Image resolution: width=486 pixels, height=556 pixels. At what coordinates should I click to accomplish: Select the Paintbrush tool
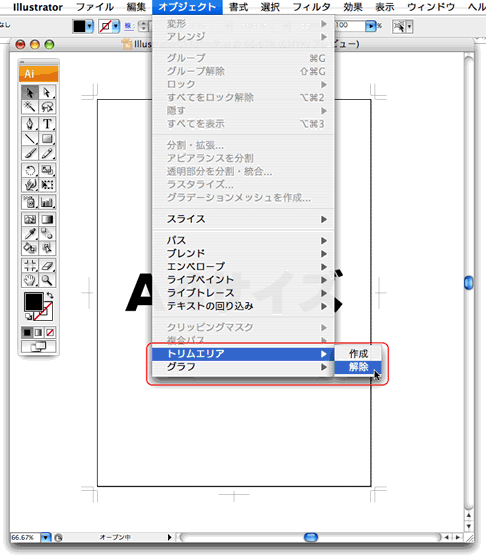30,153
